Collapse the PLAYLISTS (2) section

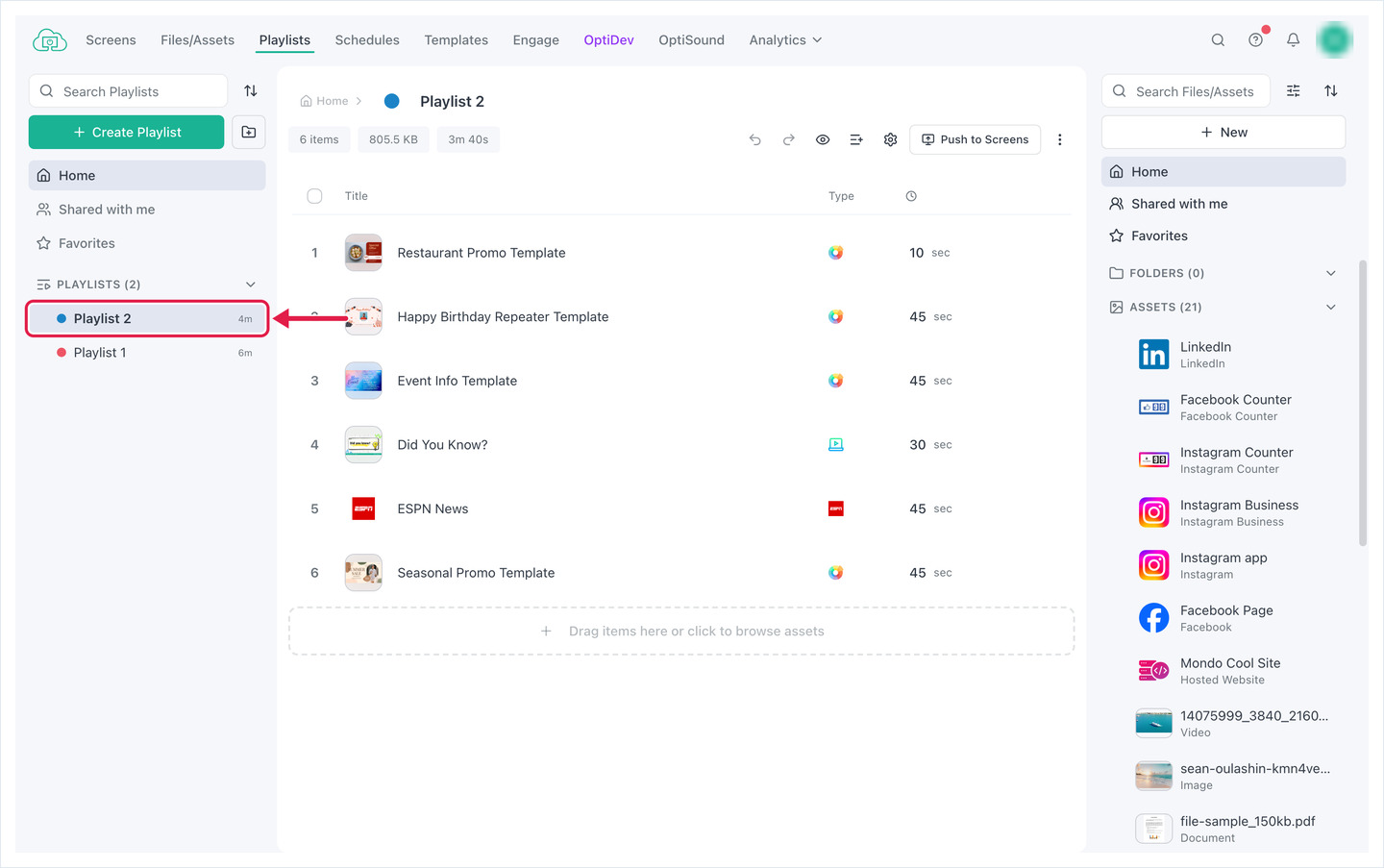[251, 285]
